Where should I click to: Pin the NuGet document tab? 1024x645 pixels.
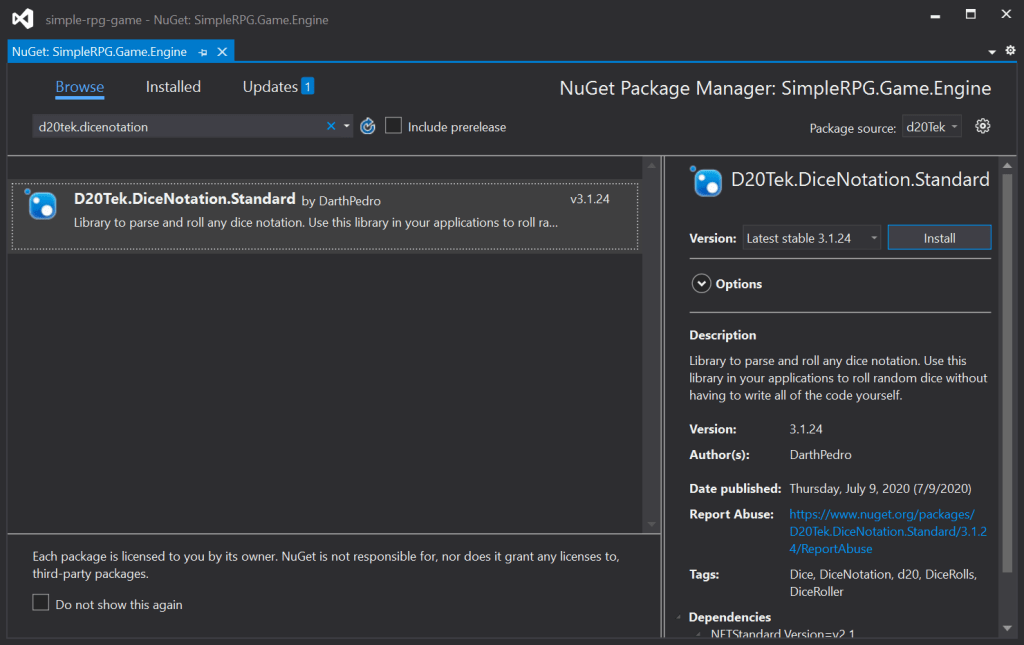(x=203, y=51)
